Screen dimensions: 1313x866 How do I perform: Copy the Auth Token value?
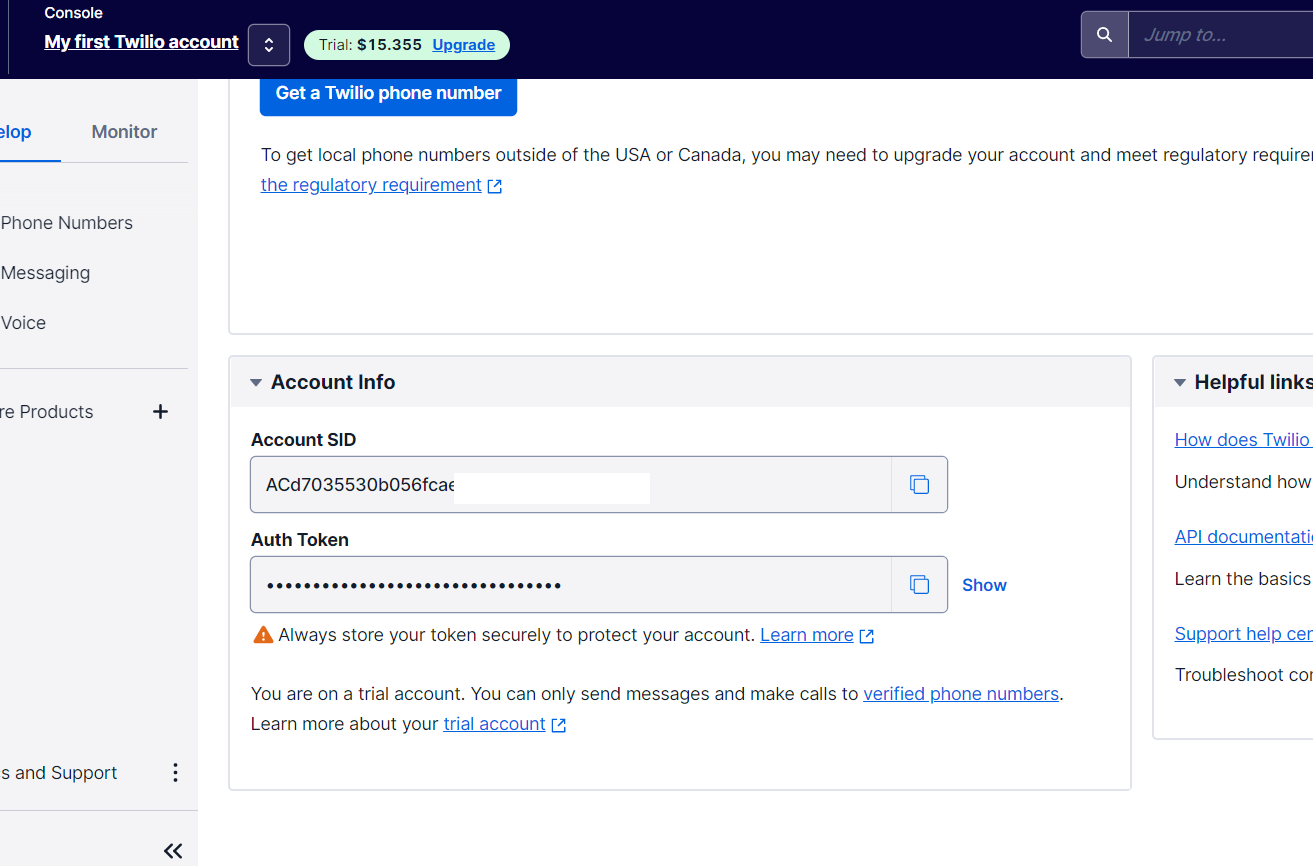tap(919, 585)
